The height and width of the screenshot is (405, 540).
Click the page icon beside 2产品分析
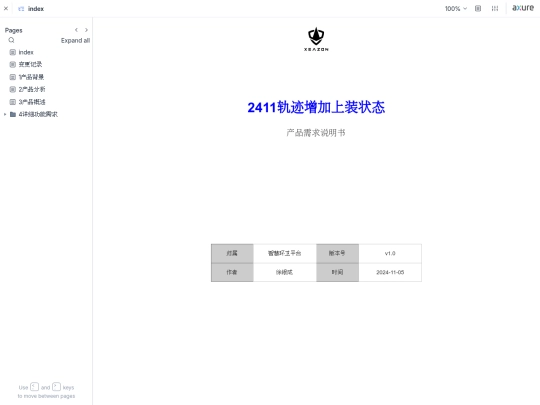point(13,89)
